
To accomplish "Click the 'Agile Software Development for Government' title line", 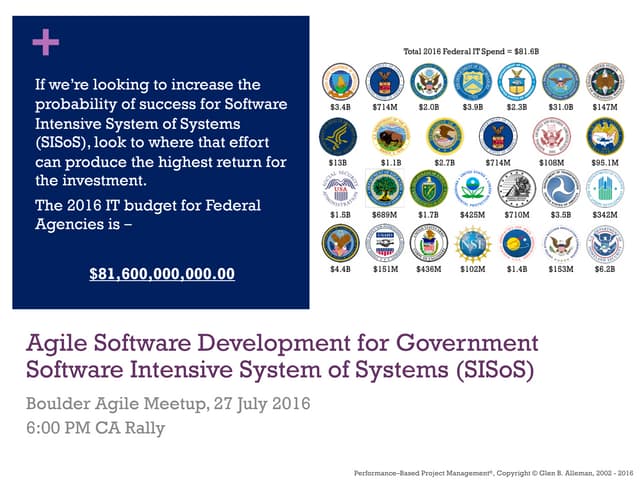I will (x=282, y=343).
